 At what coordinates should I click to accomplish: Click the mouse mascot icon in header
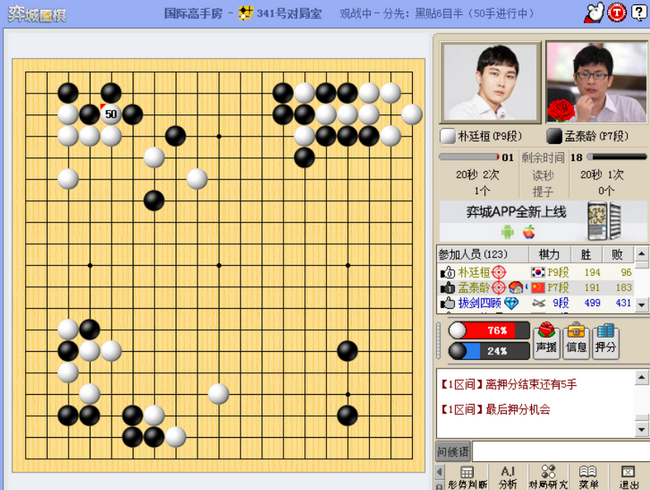594,13
